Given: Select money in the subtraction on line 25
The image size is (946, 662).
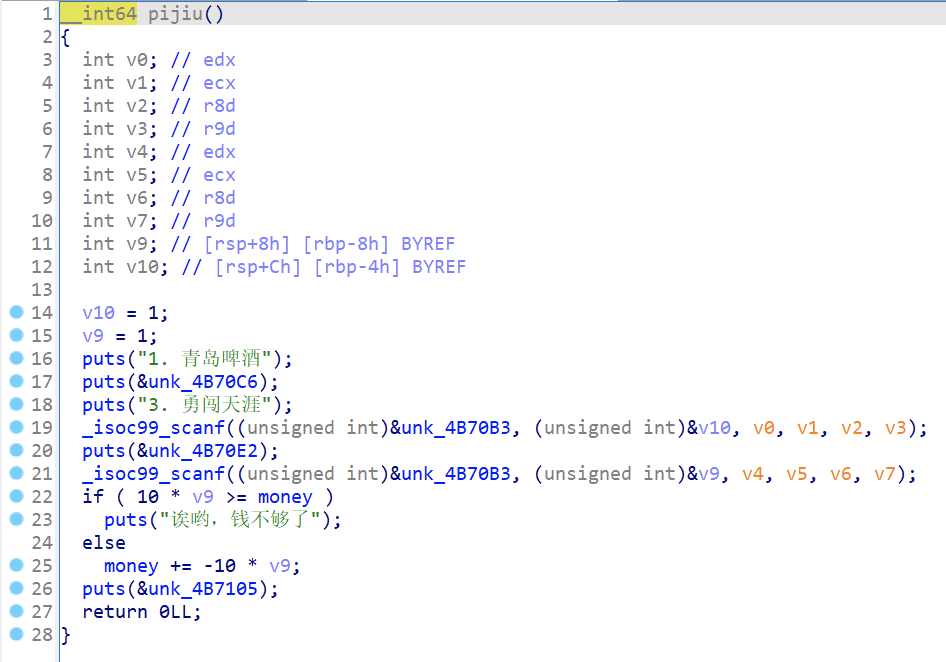Looking at the screenshot, I should point(131,566).
